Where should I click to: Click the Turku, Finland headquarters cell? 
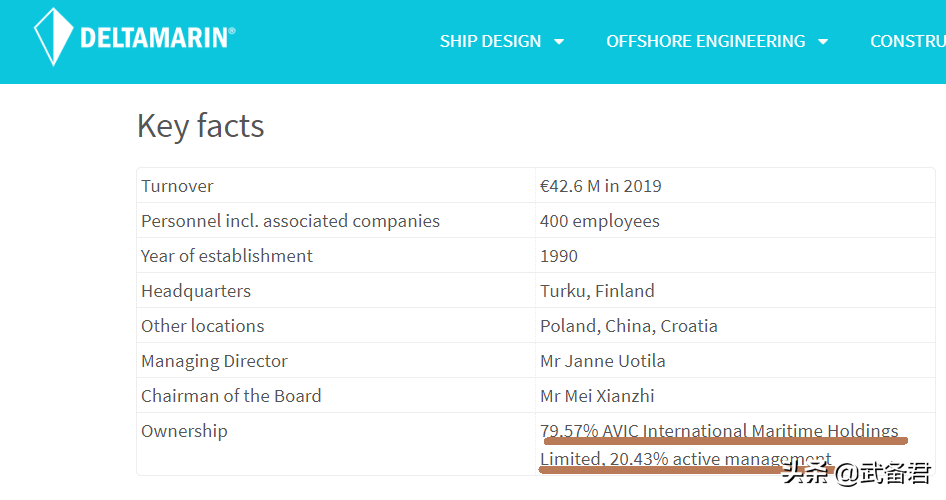click(597, 291)
